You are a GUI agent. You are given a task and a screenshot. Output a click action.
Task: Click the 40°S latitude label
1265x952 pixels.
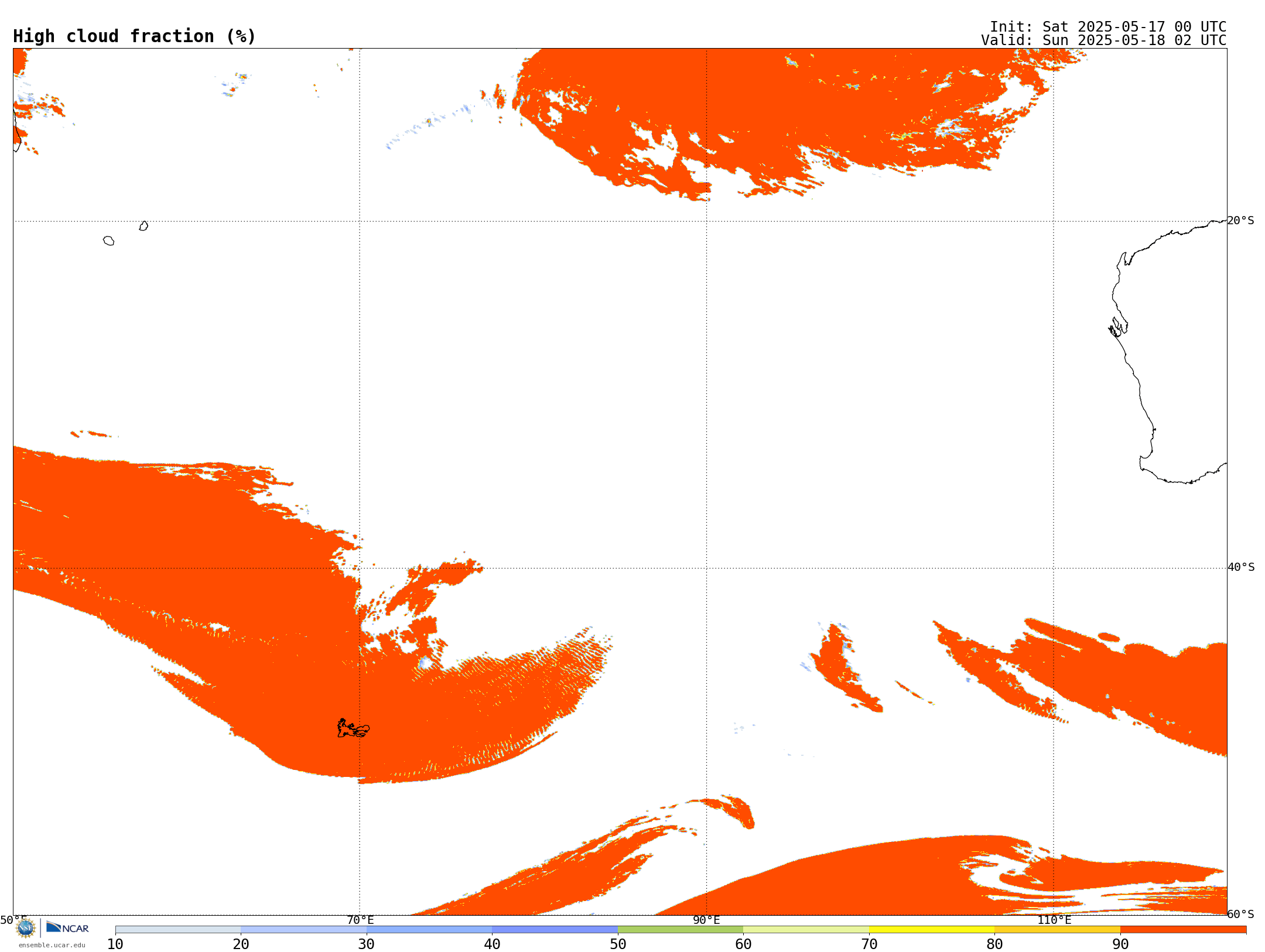pyautogui.click(x=1241, y=567)
